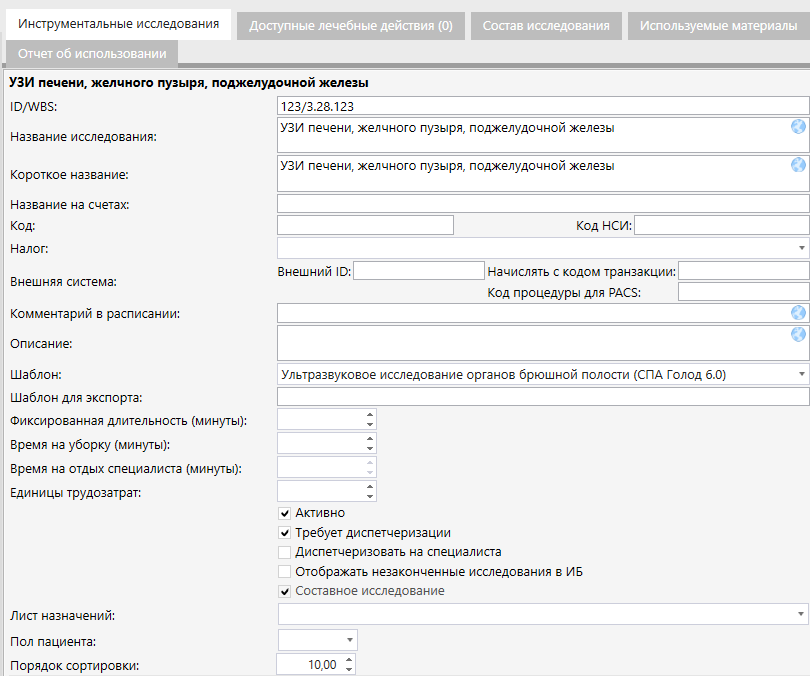This screenshot has width=810, height=676.
Task: Decrease Время на уборку value with down arrow
Action: 370,448
